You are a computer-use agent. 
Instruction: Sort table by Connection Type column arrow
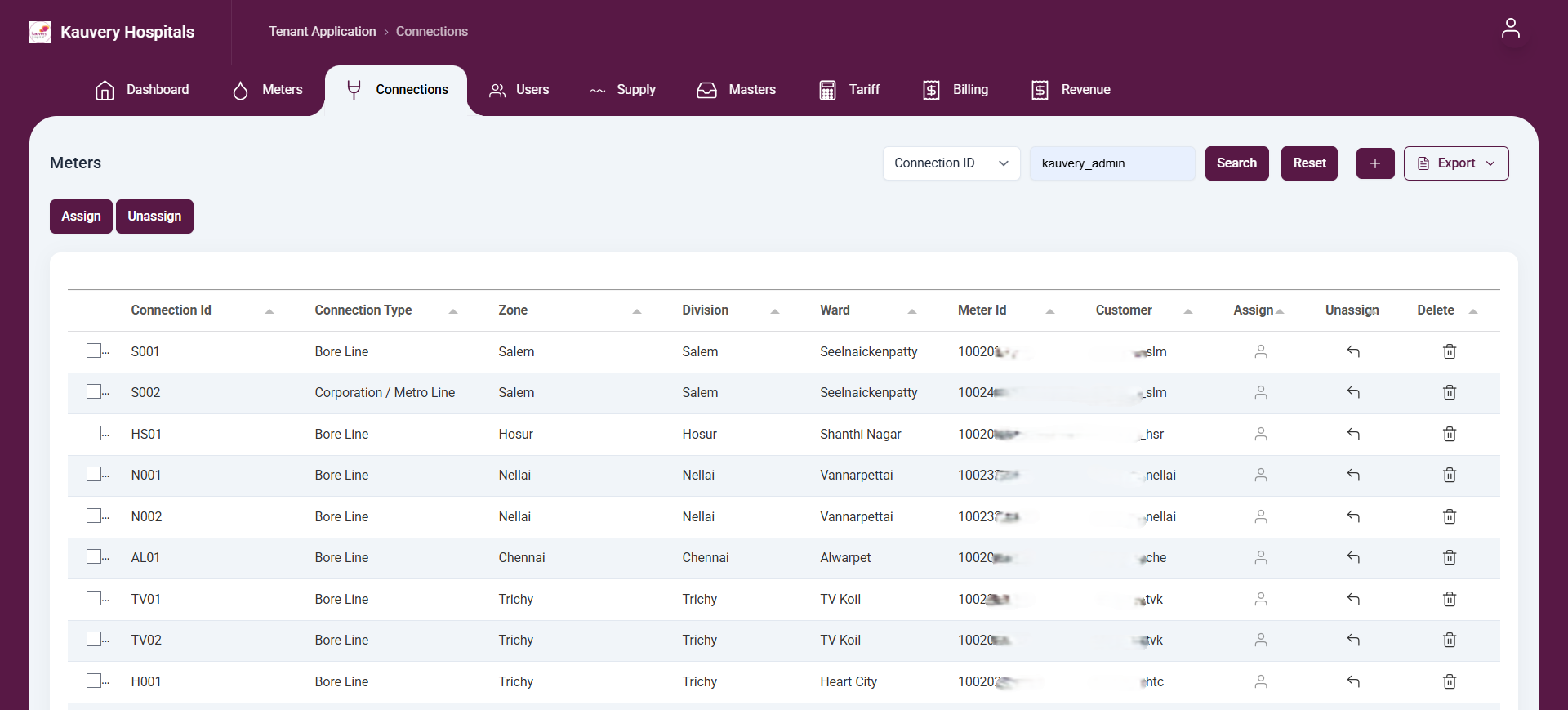[x=452, y=311]
